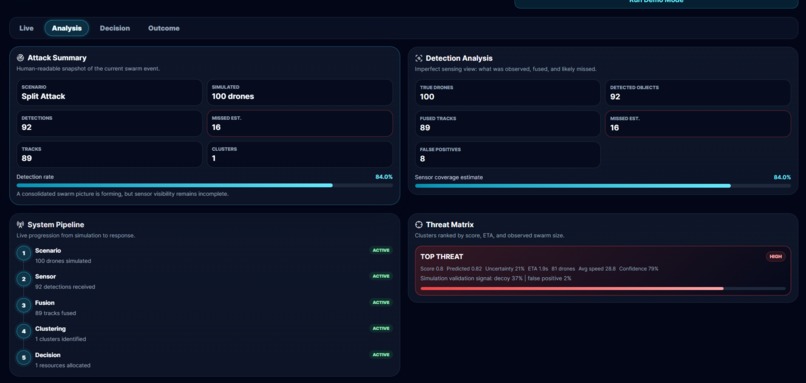Click the Clustering step label
This screenshot has width=806, height=383.
click(x=50, y=329)
